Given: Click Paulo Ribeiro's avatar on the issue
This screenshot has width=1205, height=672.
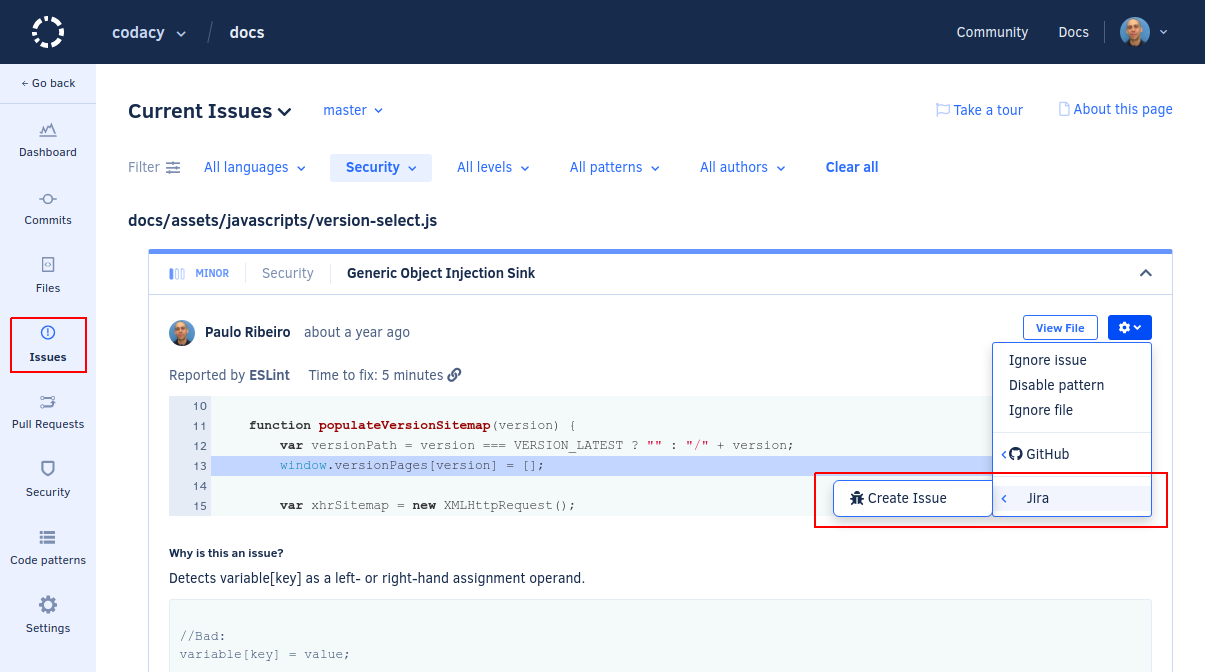Looking at the screenshot, I should pyautogui.click(x=182, y=332).
